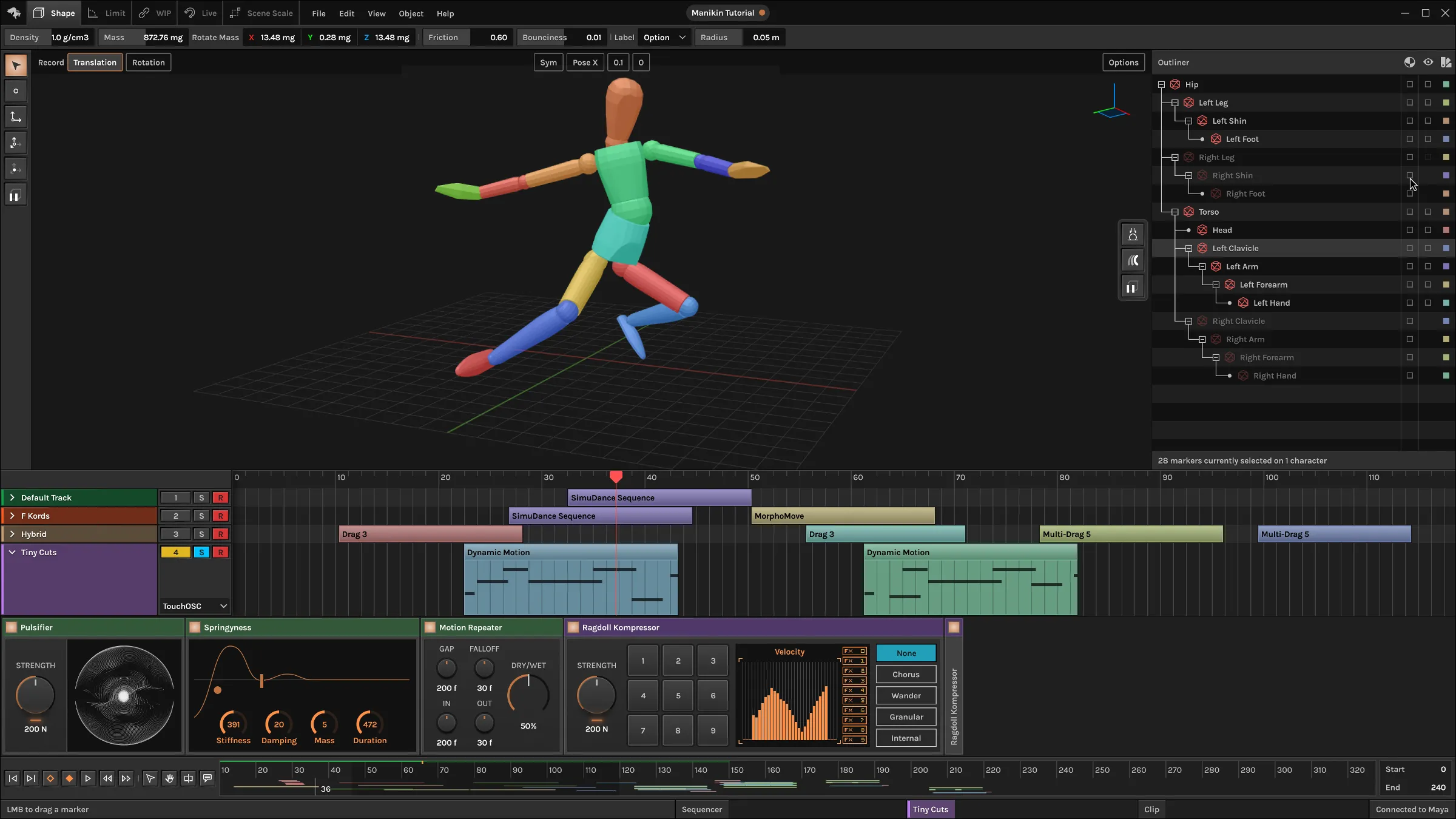This screenshot has height=819, width=1456.
Task: Collapse the Tiny Cuts track chevron
Action: pos(12,552)
